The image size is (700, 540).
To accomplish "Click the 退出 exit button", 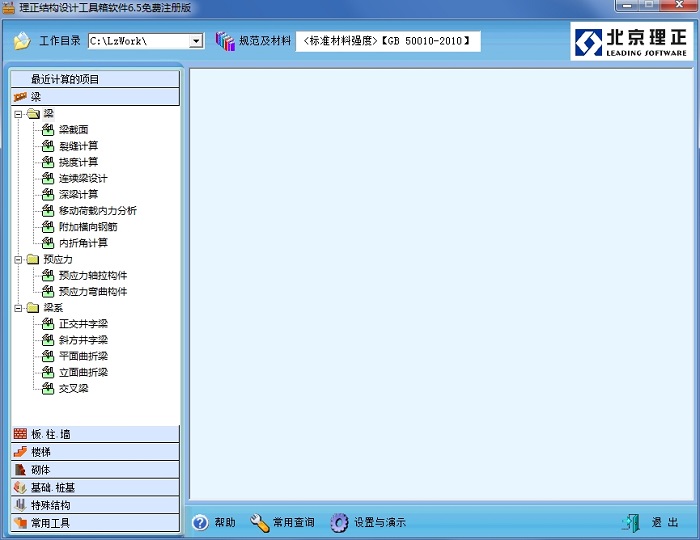I will click(651, 522).
